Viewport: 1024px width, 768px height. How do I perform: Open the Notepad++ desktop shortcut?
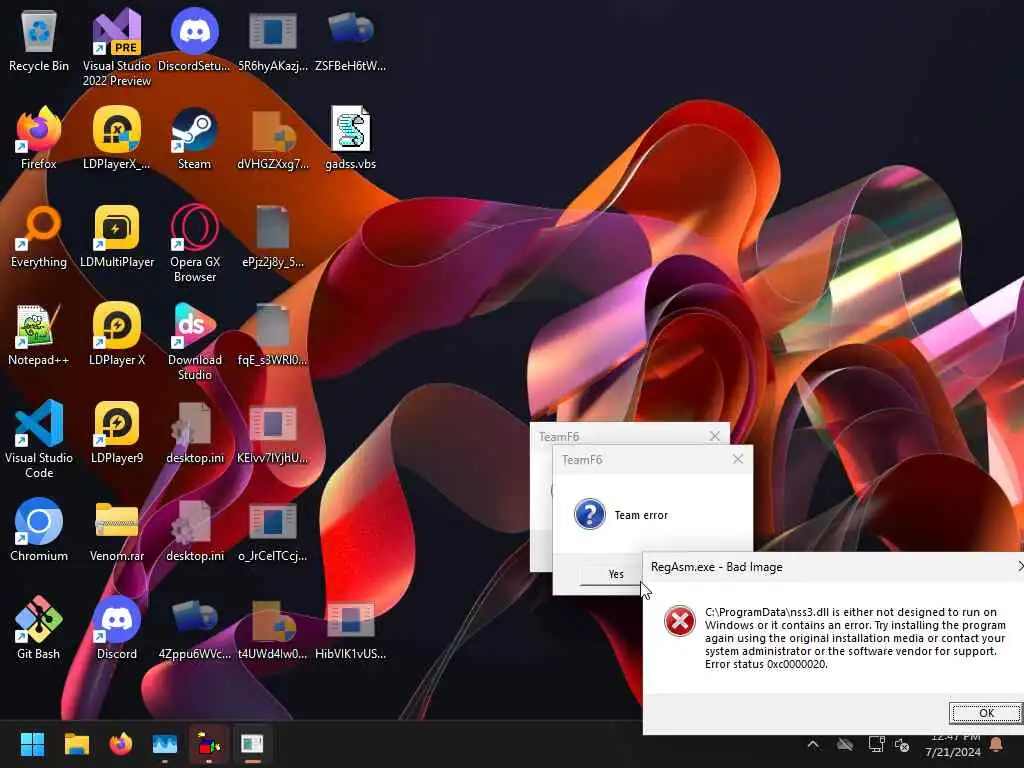pyautogui.click(x=39, y=334)
